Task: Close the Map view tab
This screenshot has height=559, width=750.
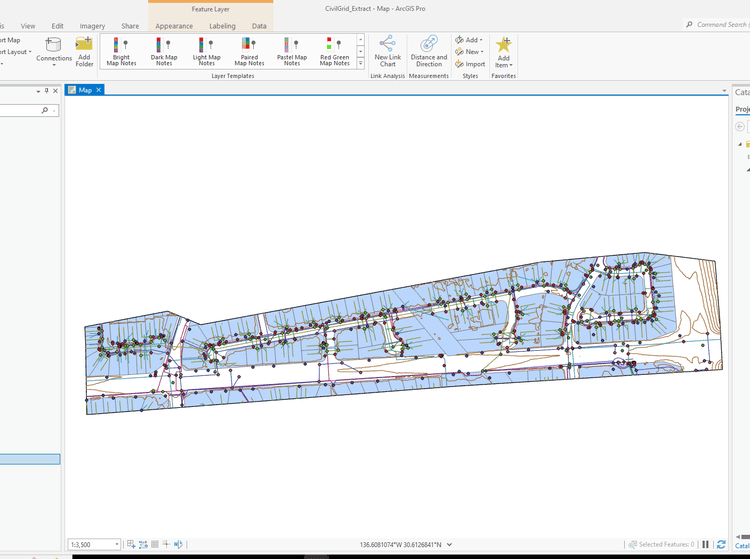Action: click(99, 90)
